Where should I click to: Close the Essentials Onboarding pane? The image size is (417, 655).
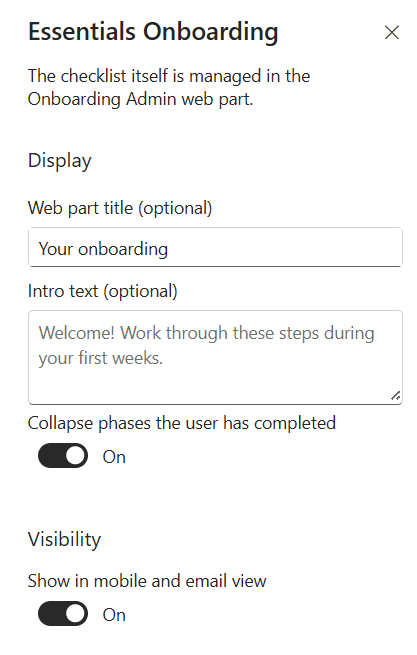[x=392, y=33]
